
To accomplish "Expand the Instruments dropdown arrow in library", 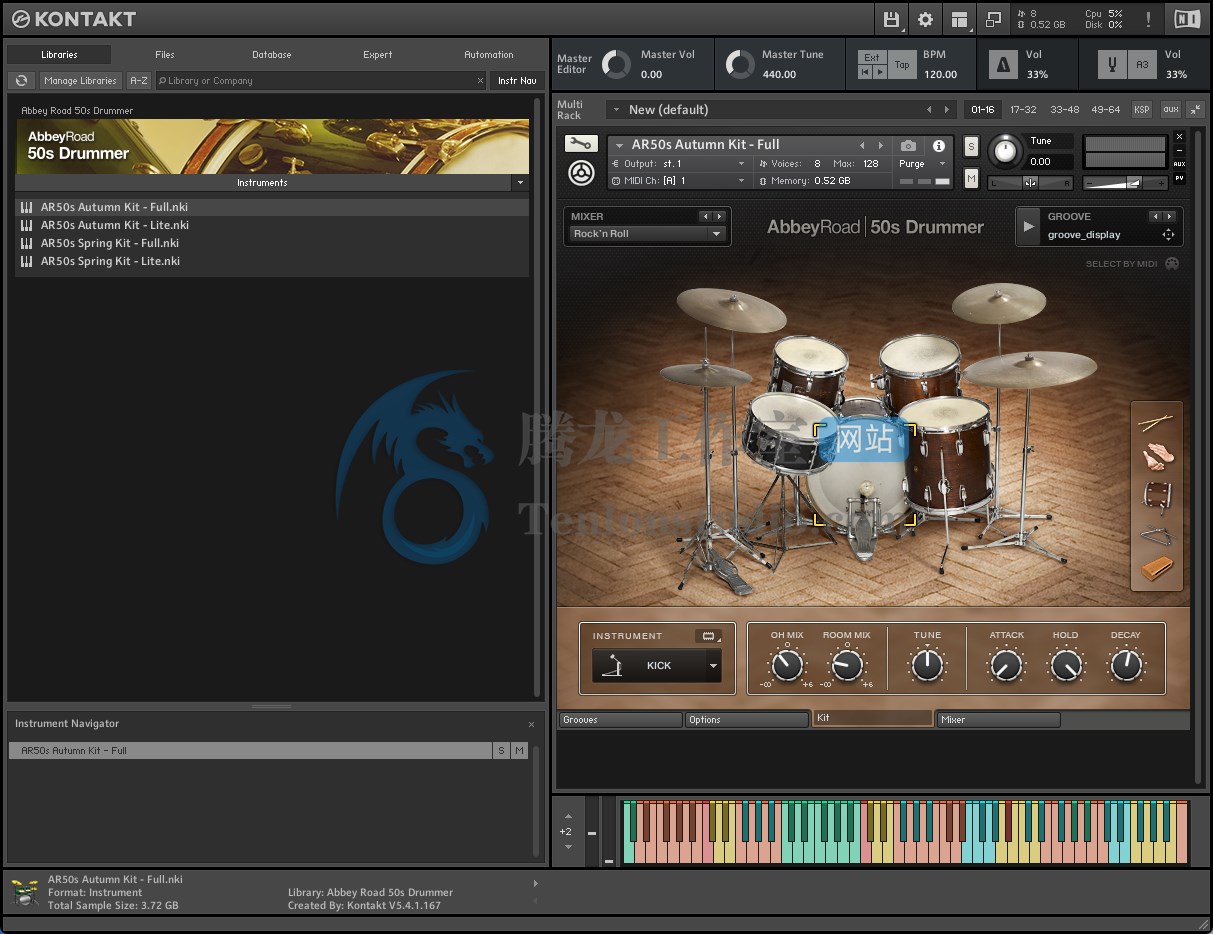I will pyautogui.click(x=519, y=183).
